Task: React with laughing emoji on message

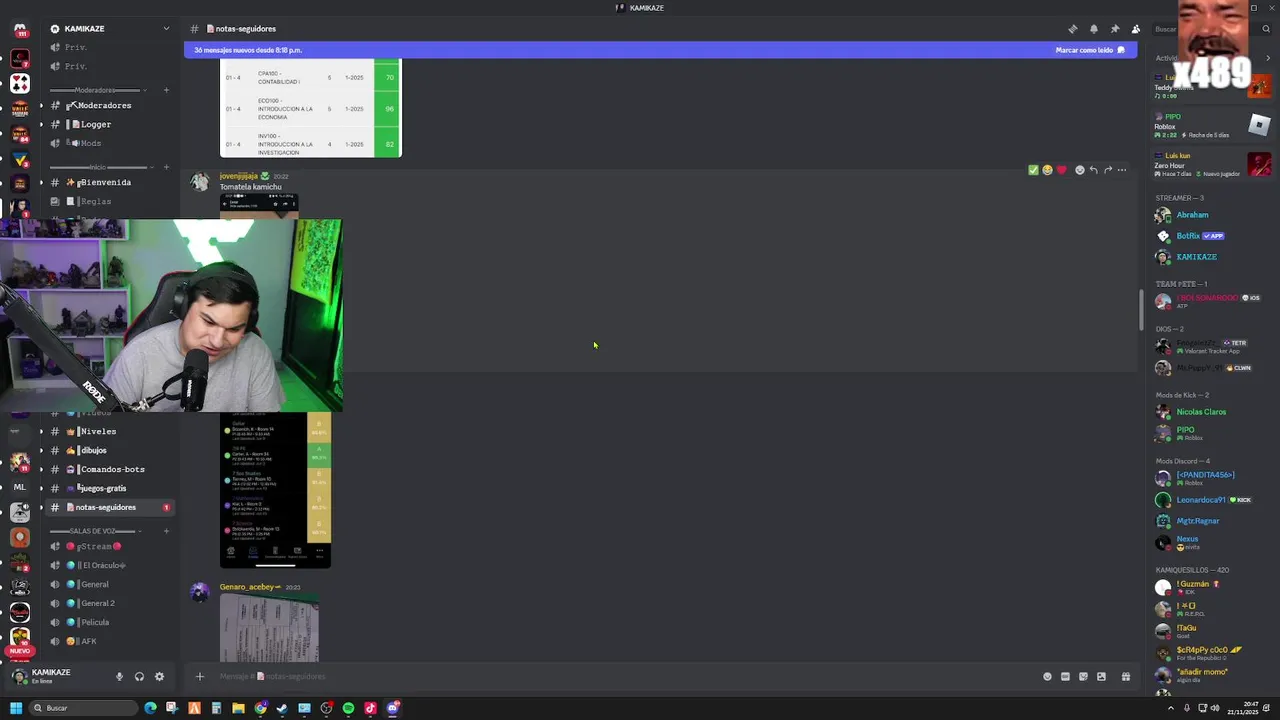Action: point(1047,170)
